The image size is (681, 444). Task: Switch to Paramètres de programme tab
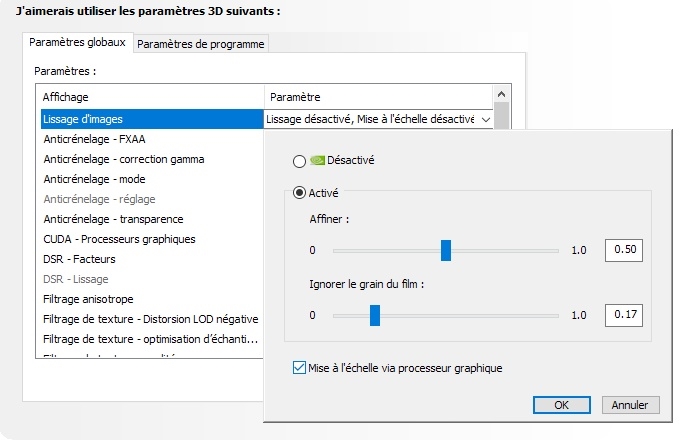click(200, 44)
